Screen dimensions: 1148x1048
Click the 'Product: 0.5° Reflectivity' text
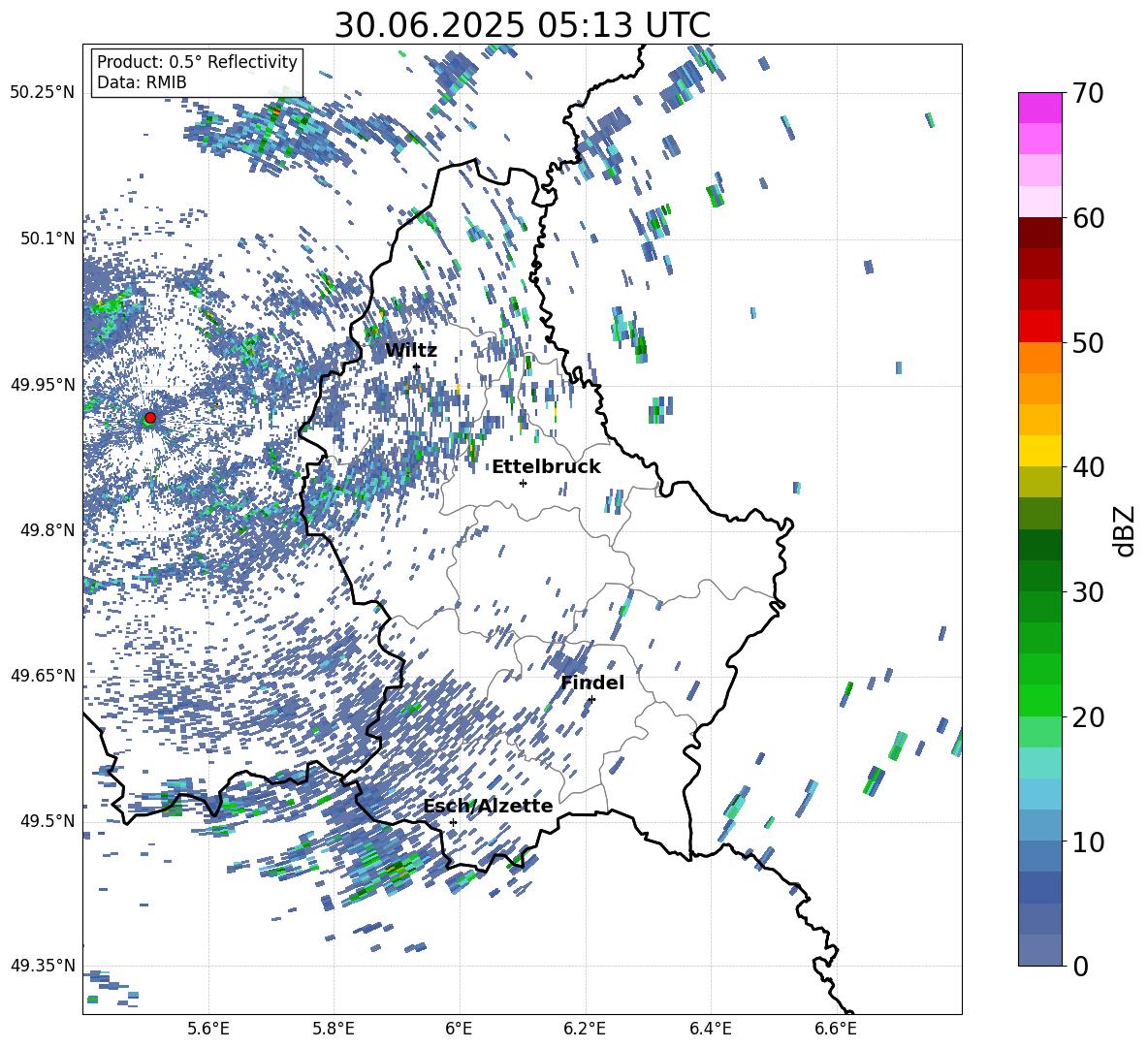point(197,61)
